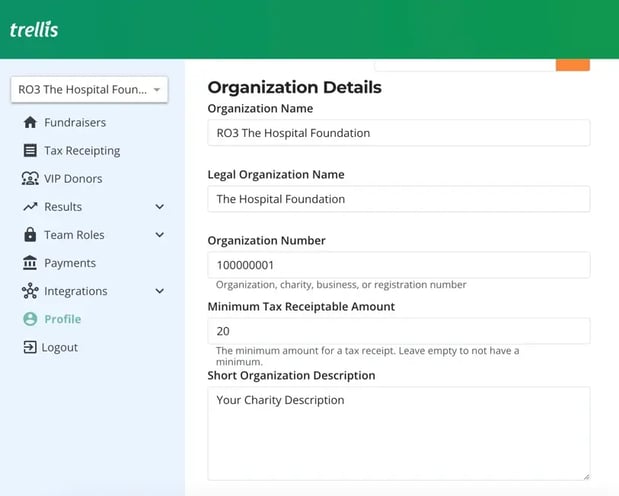Click the Profile avatar icon
This screenshot has width=619, height=496.
(30, 319)
